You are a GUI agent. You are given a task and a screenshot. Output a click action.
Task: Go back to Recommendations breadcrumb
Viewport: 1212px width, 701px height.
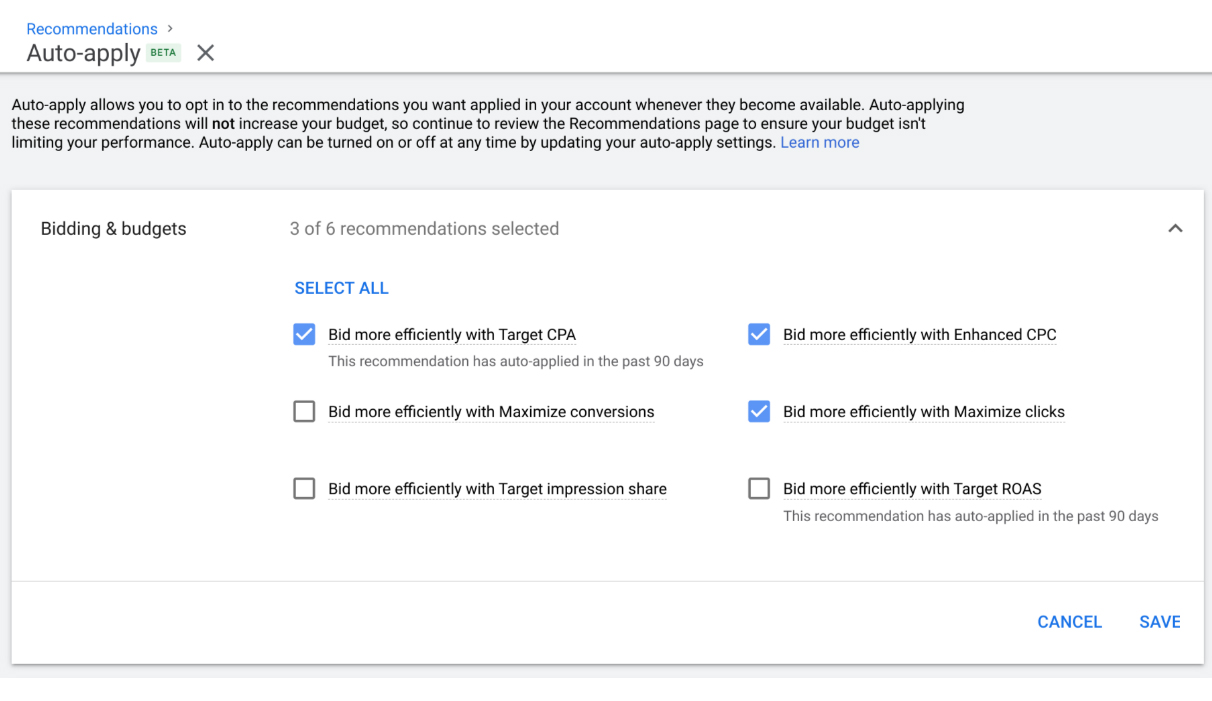click(x=92, y=29)
